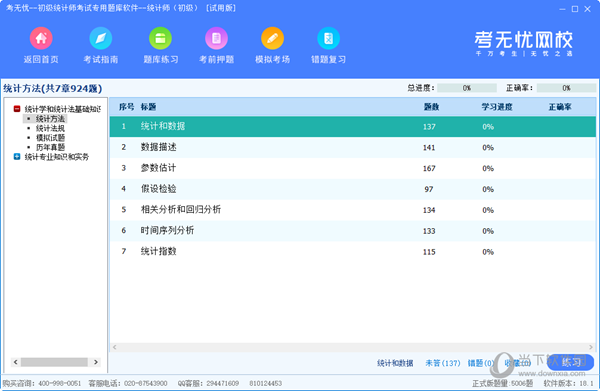Collapse the 统计学和统计法基础知识 tree node
The image size is (600, 391).
coord(17,109)
